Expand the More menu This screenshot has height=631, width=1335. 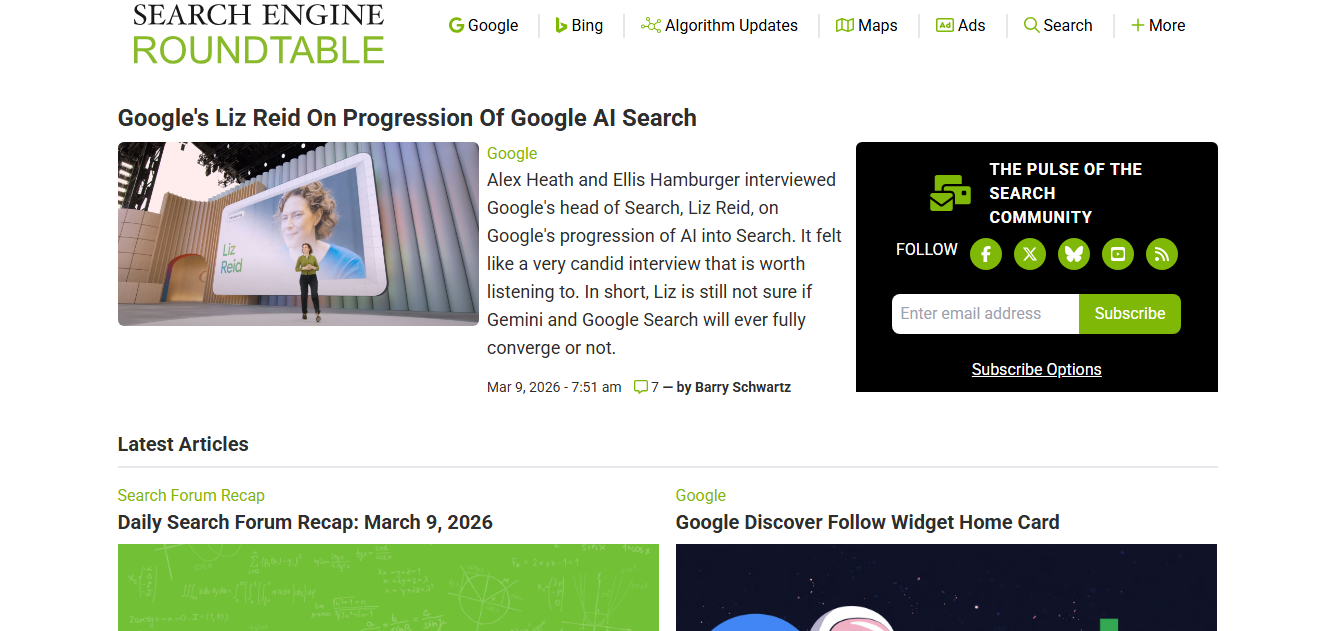point(1158,26)
